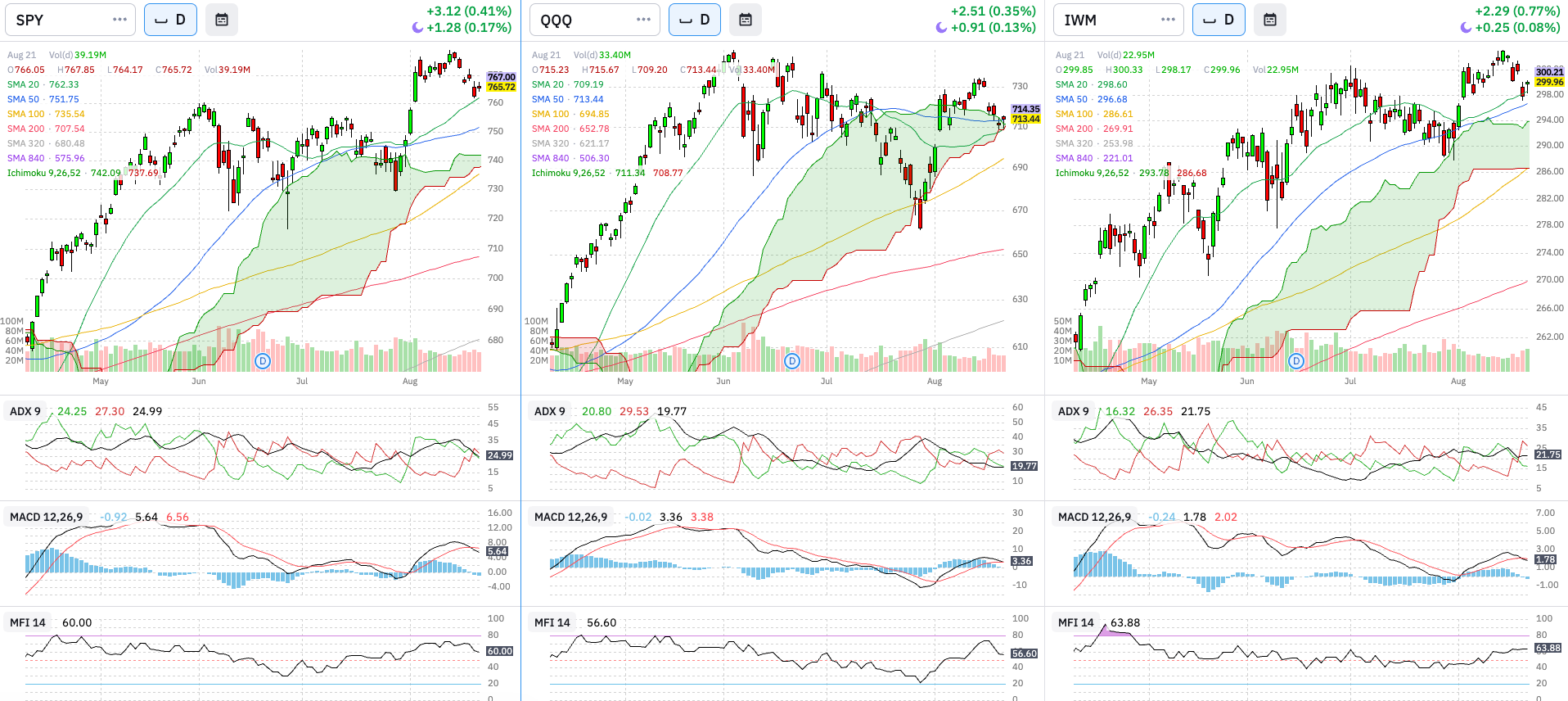Select the SMA 100 286.61 legend on IWM
This screenshot has height=701, width=1568.
pyautogui.click(x=1094, y=114)
